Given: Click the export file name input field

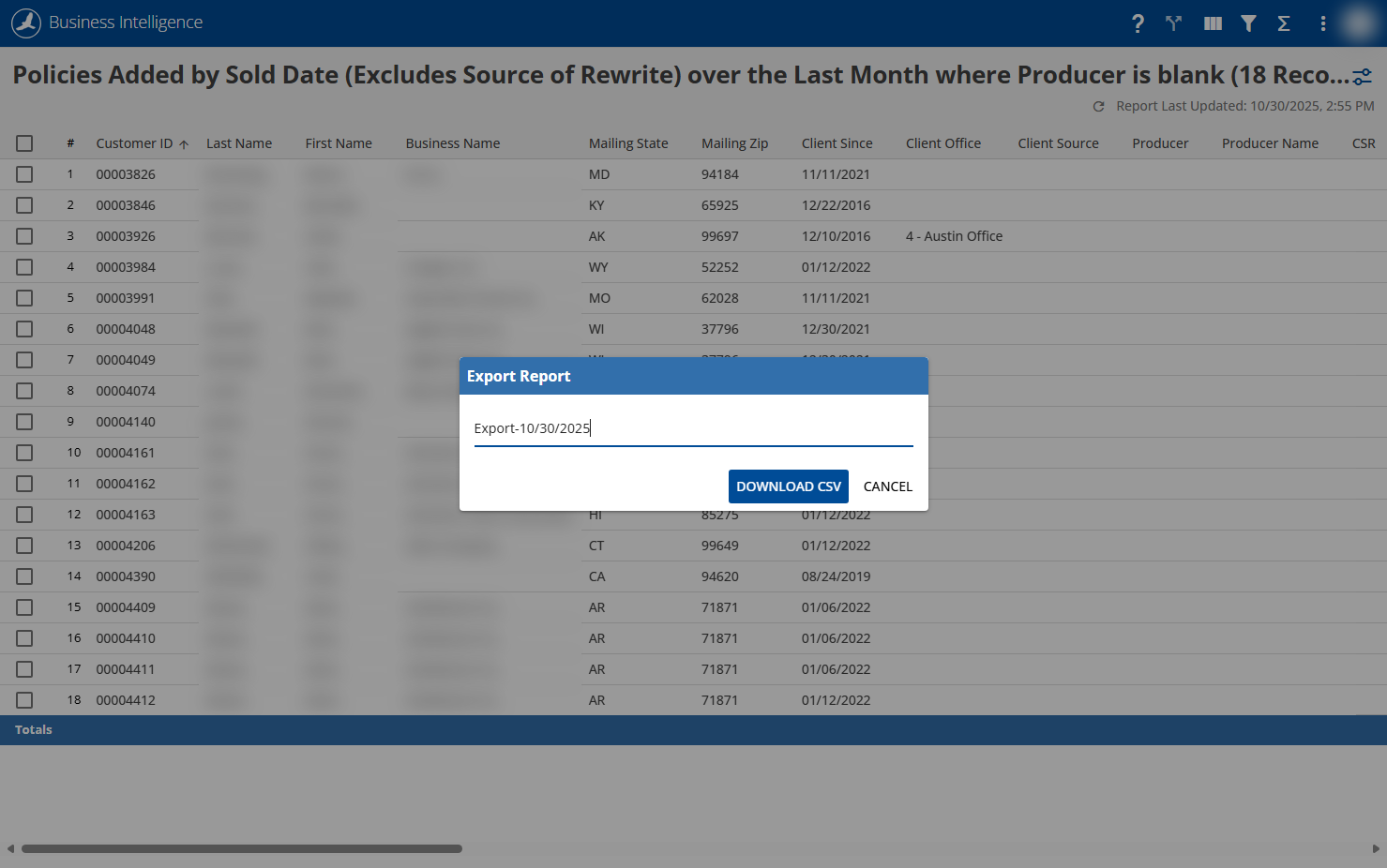Looking at the screenshot, I should click(x=694, y=428).
